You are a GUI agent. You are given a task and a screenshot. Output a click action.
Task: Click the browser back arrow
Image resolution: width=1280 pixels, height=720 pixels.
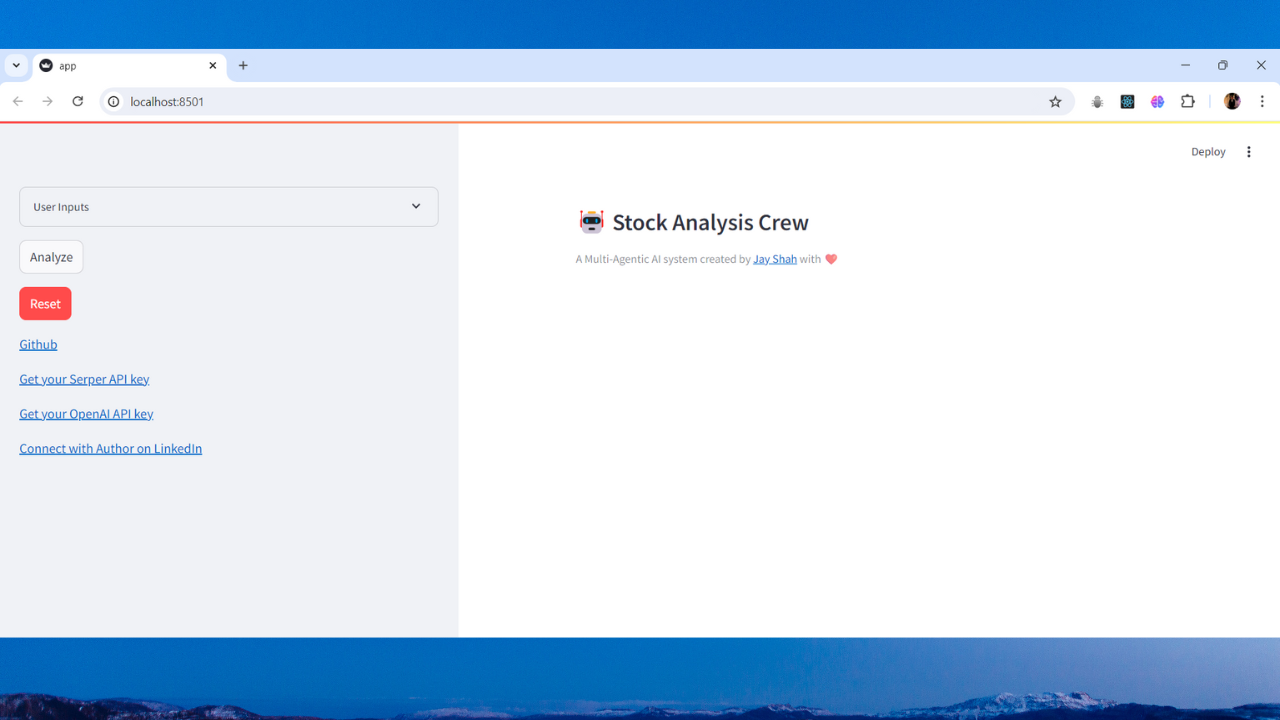[x=18, y=101]
